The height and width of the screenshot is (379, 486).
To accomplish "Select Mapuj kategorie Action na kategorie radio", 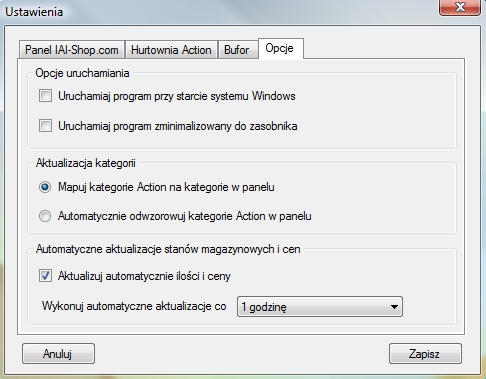I will click(x=45, y=187).
